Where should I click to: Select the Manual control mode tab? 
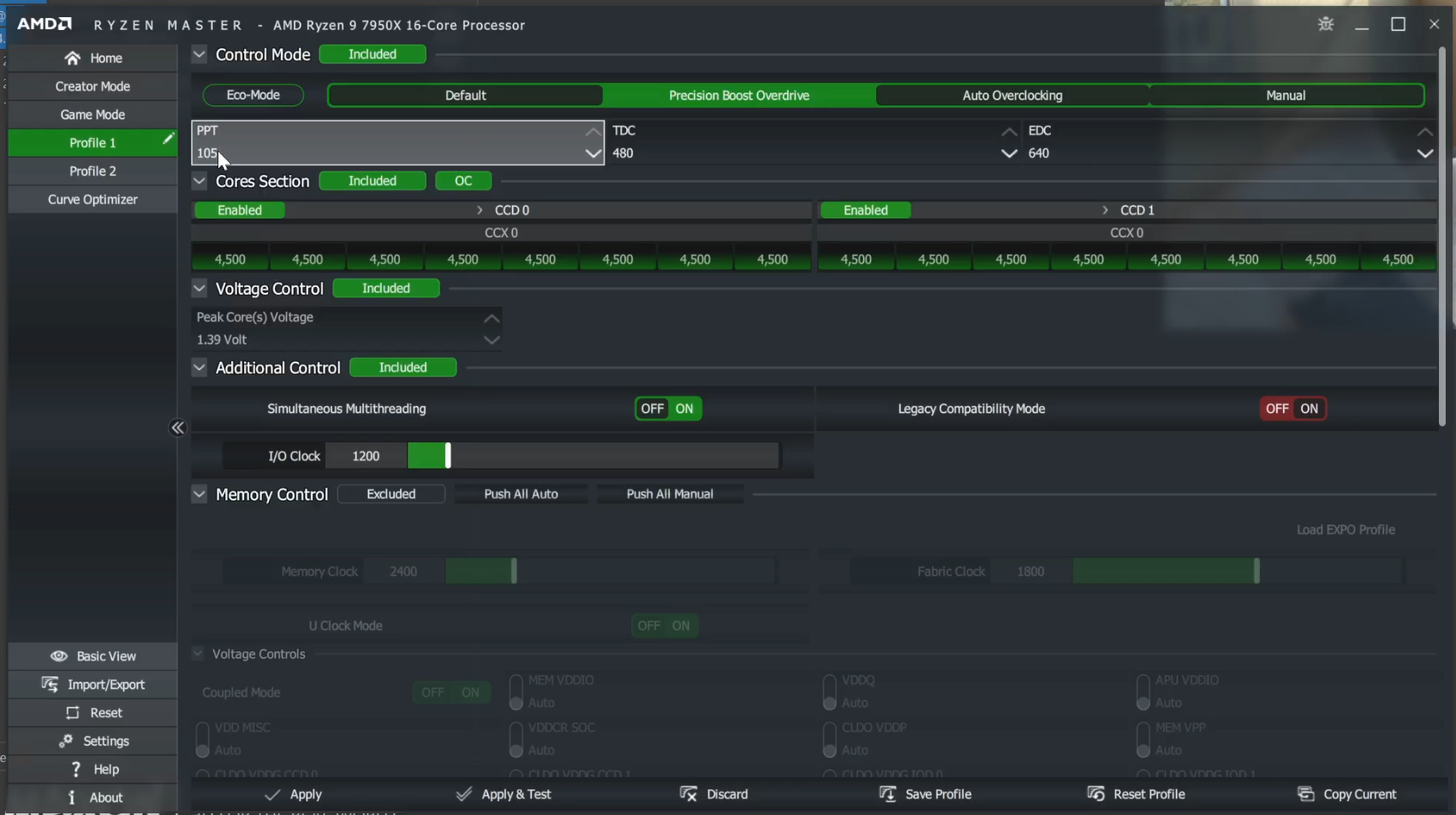1286,96
